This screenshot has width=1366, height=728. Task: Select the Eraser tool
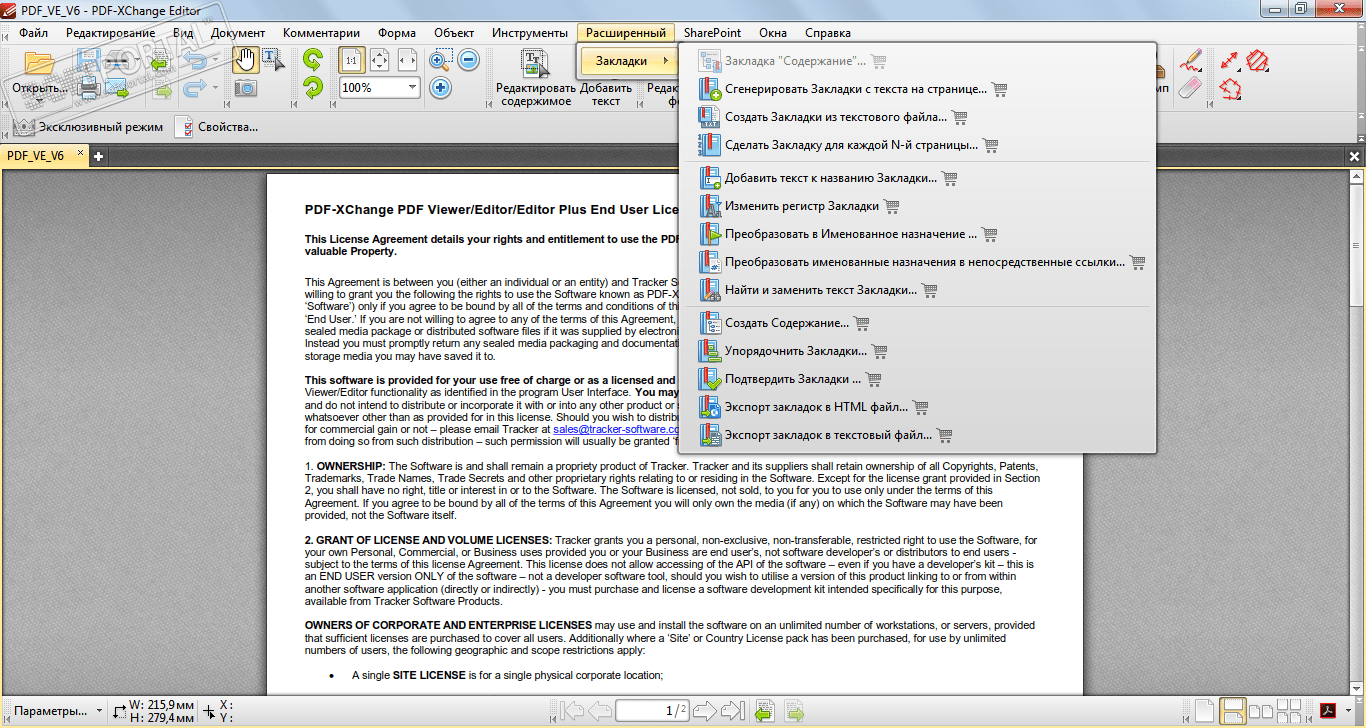pyautogui.click(x=1190, y=88)
